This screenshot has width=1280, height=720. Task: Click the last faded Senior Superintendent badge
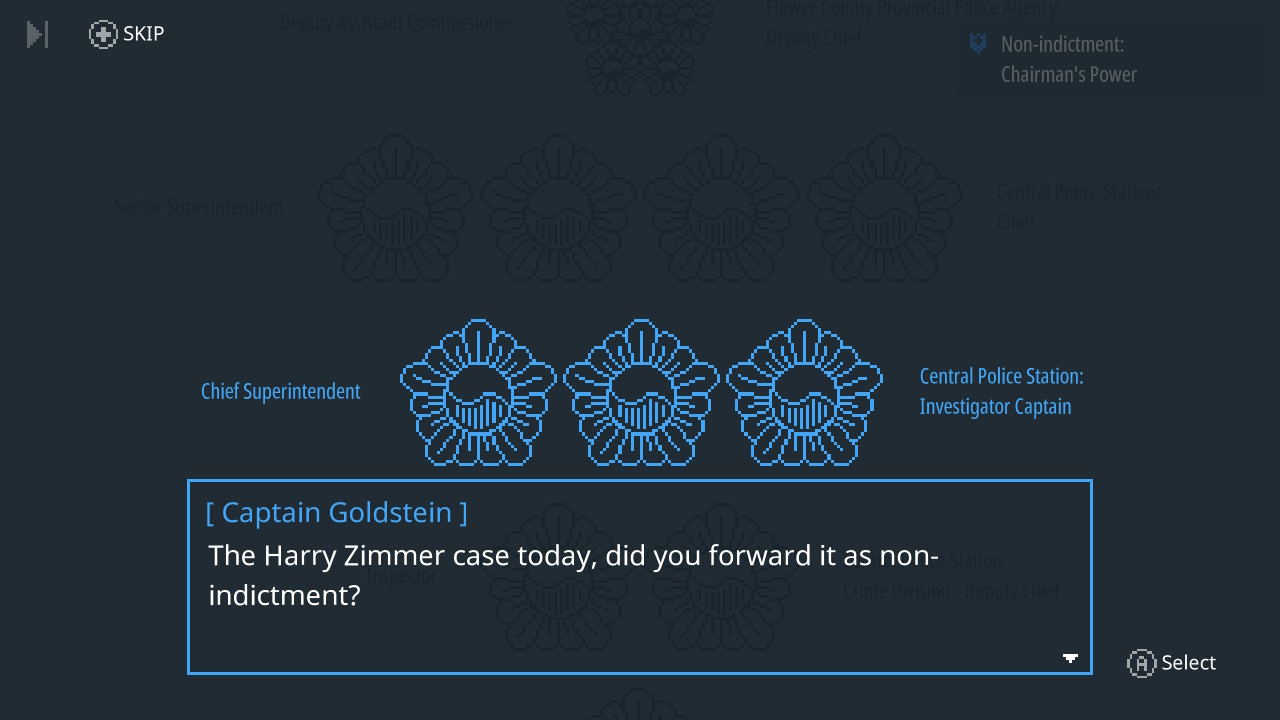(885, 208)
